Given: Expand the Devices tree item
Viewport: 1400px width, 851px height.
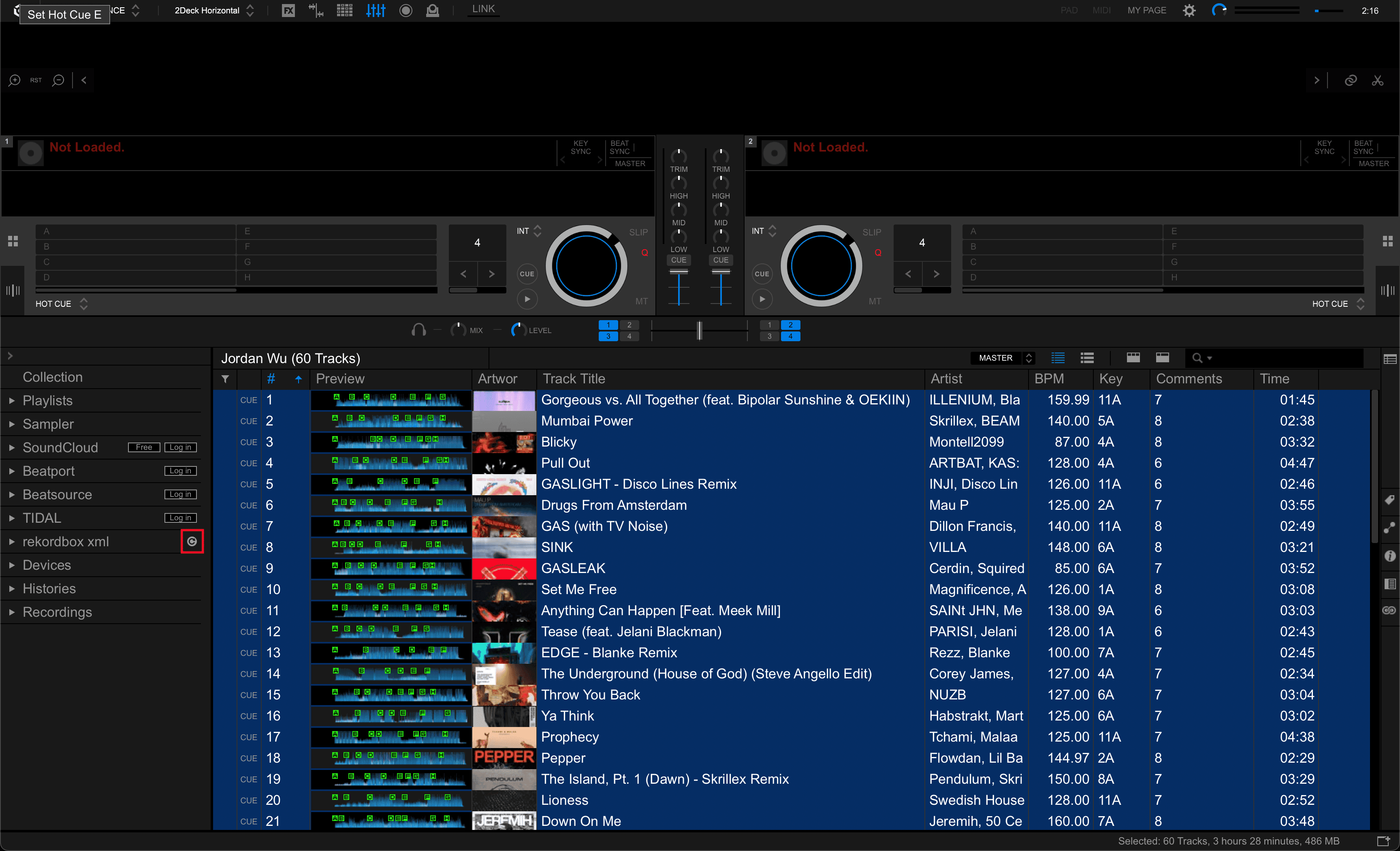Looking at the screenshot, I should (12, 565).
